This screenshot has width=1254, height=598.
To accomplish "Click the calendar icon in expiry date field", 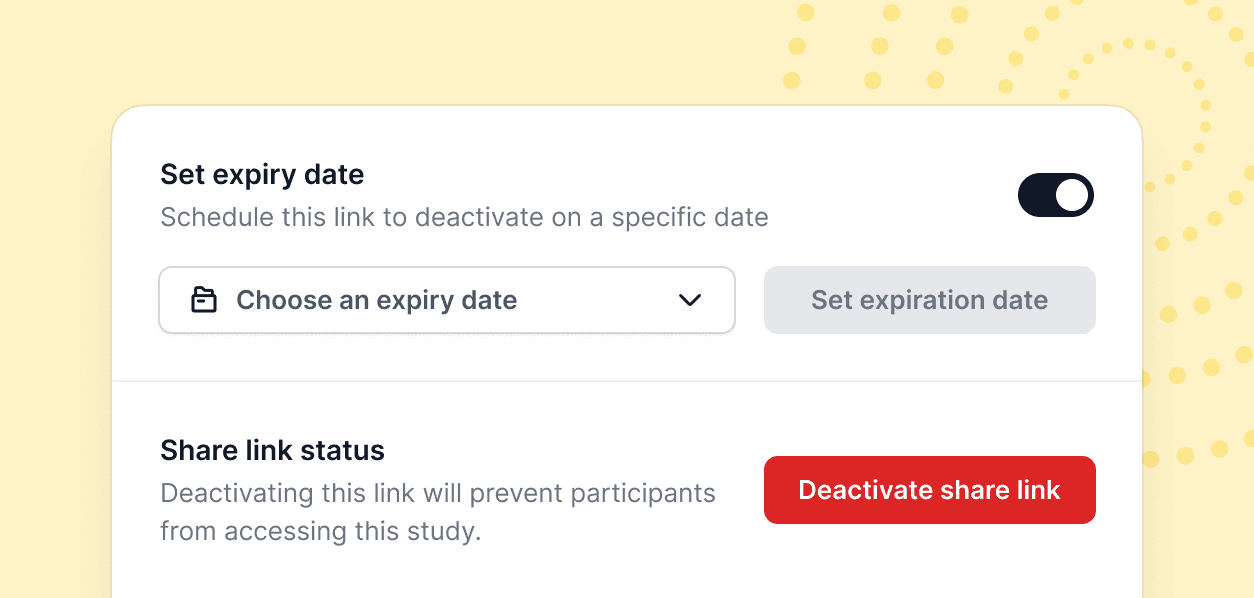I will [204, 300].
